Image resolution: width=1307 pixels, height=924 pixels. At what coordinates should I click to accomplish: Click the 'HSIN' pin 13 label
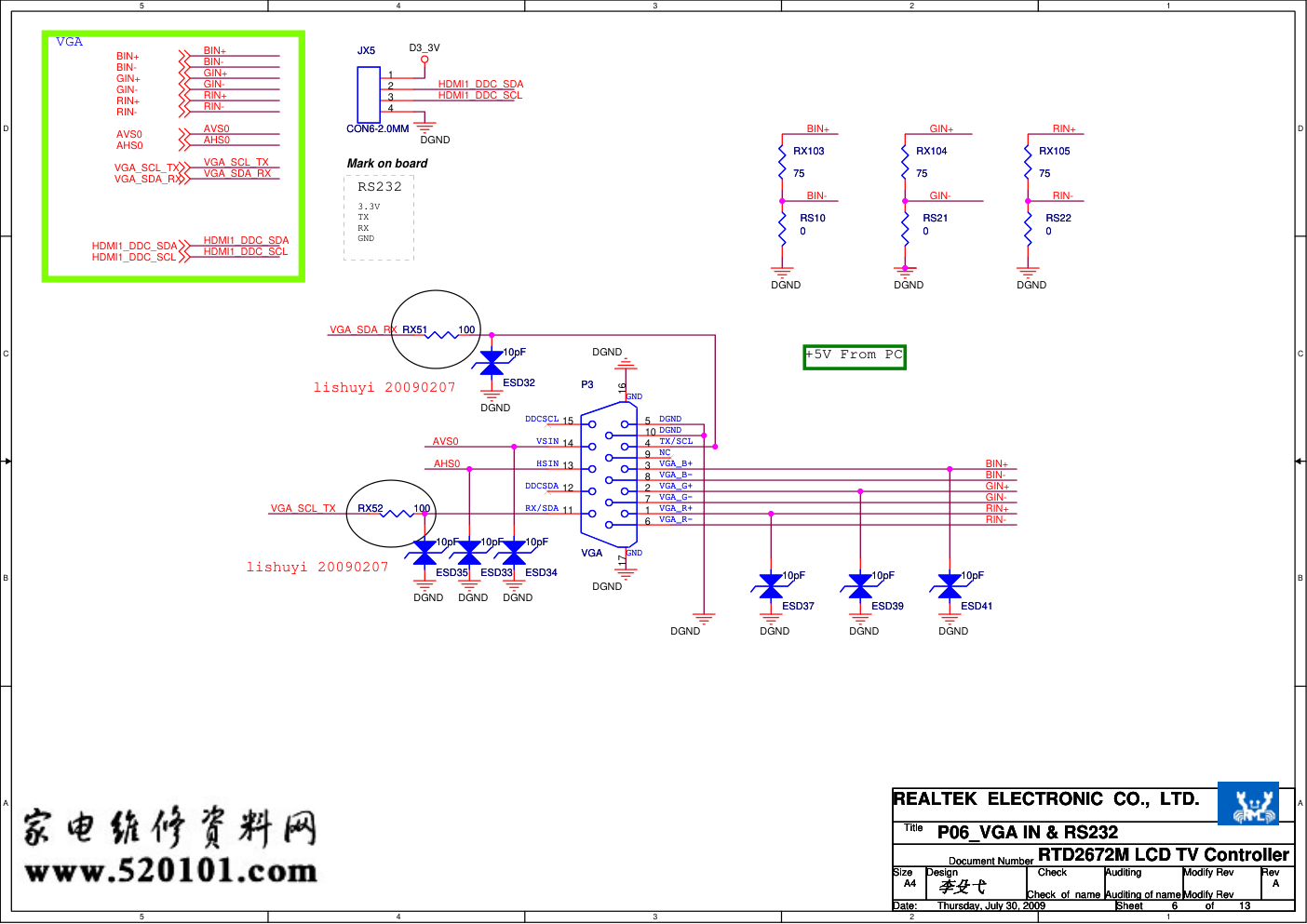coord(547,464)
